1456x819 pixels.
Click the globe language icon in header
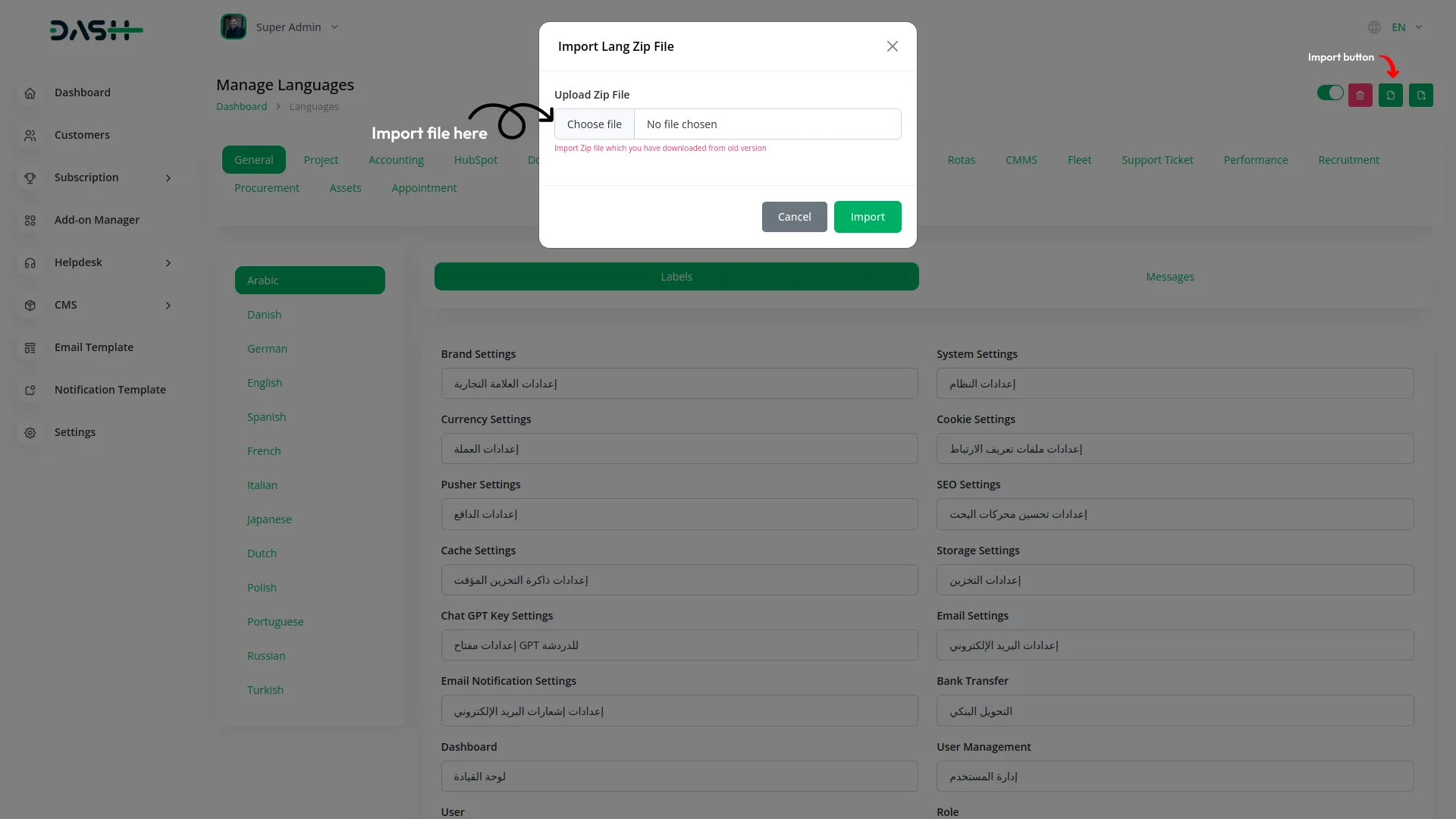[1374, 27]
